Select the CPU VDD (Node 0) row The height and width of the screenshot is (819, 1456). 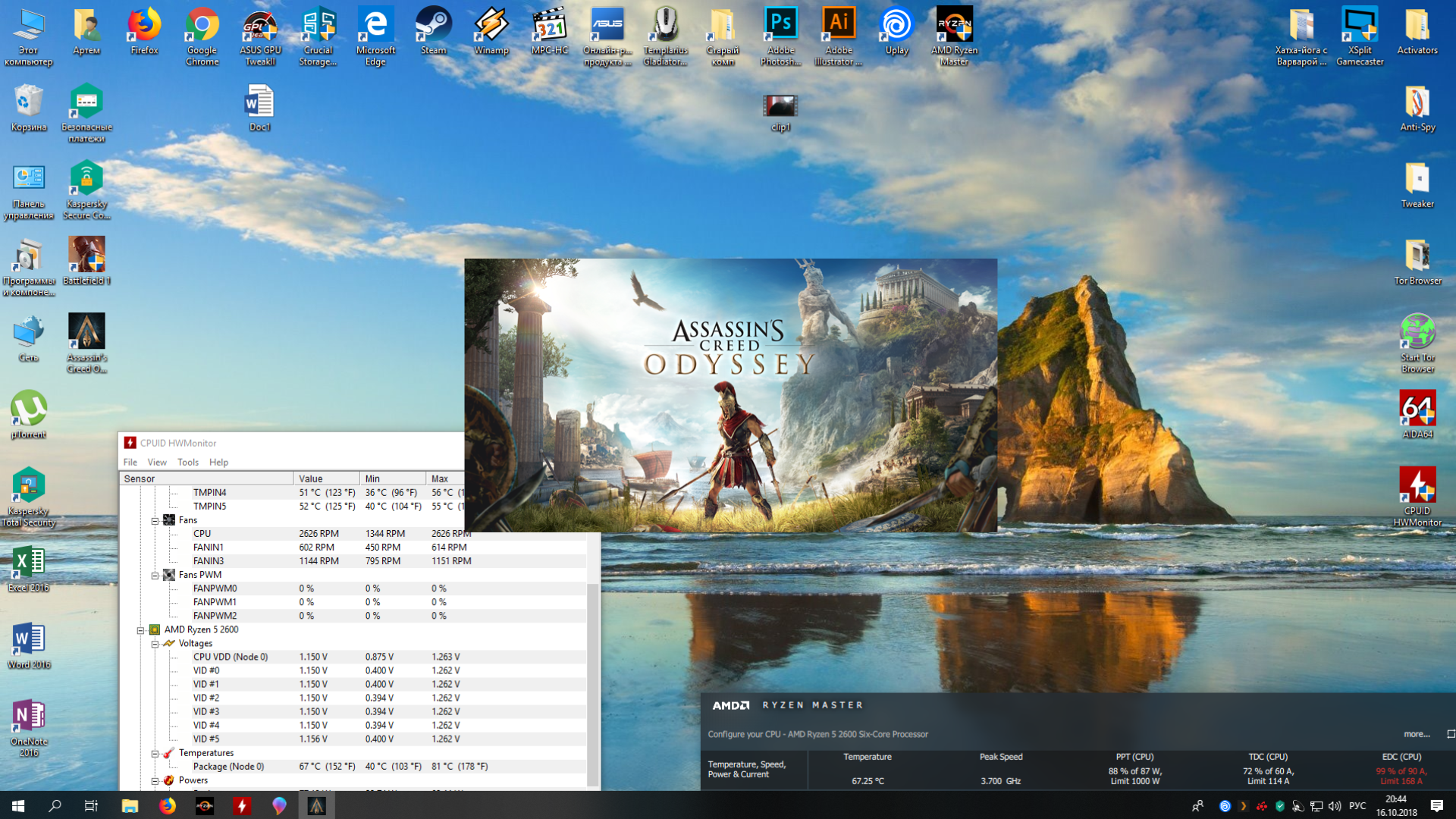point(231,657)
